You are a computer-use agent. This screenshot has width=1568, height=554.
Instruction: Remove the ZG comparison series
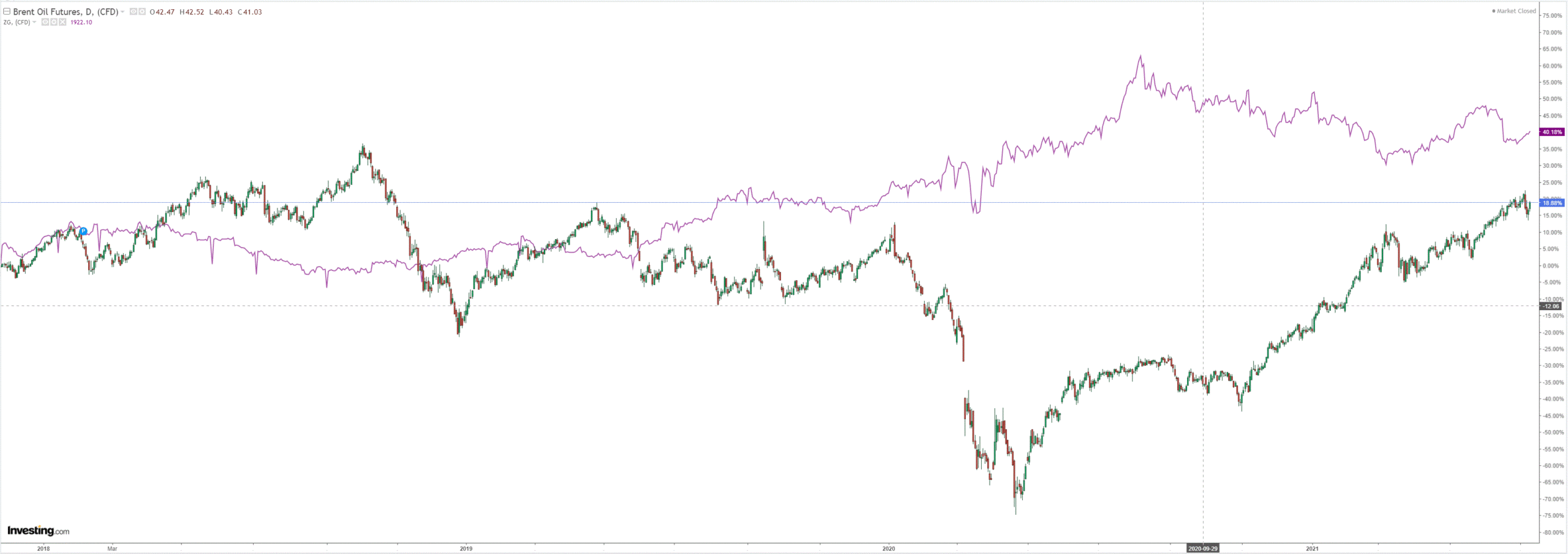(62, 23)
